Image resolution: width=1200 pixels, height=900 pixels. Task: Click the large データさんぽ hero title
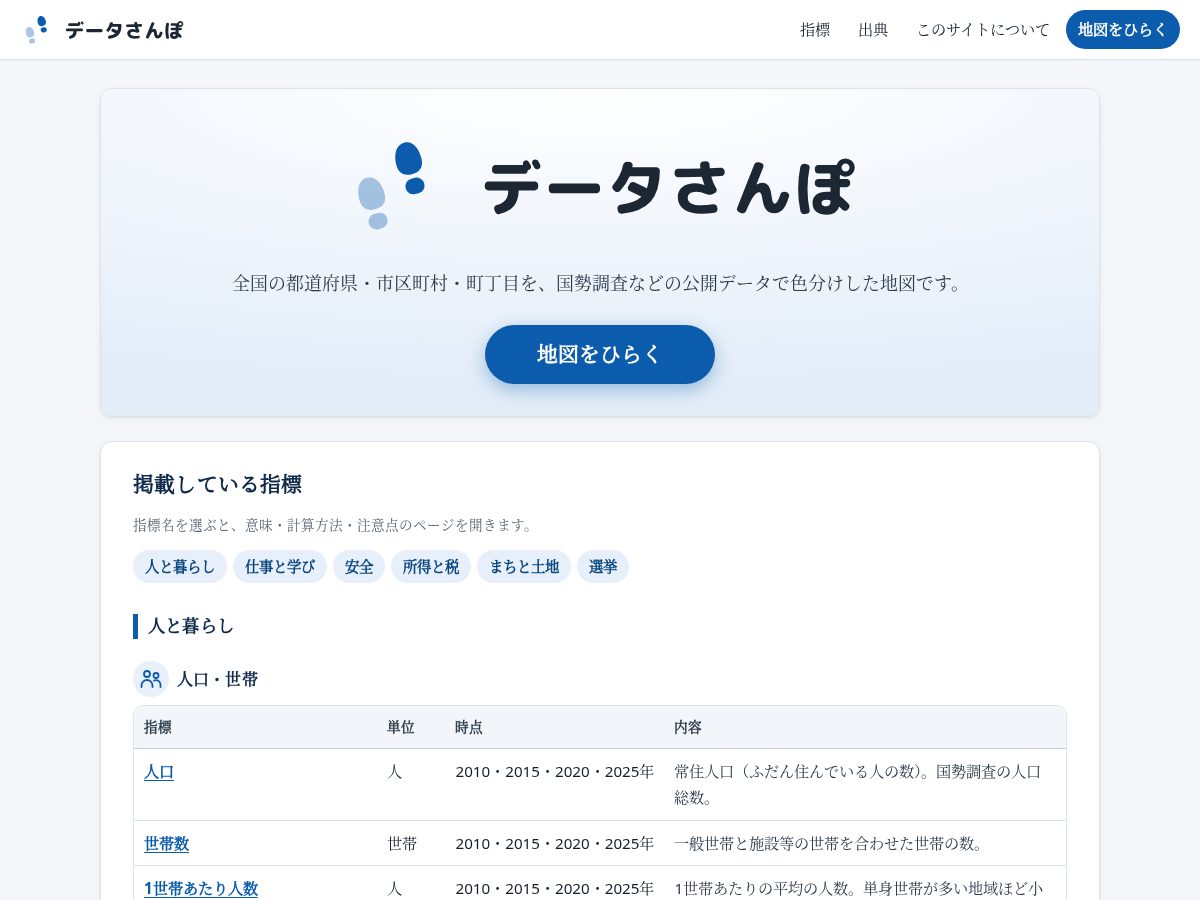click(668, 187)
